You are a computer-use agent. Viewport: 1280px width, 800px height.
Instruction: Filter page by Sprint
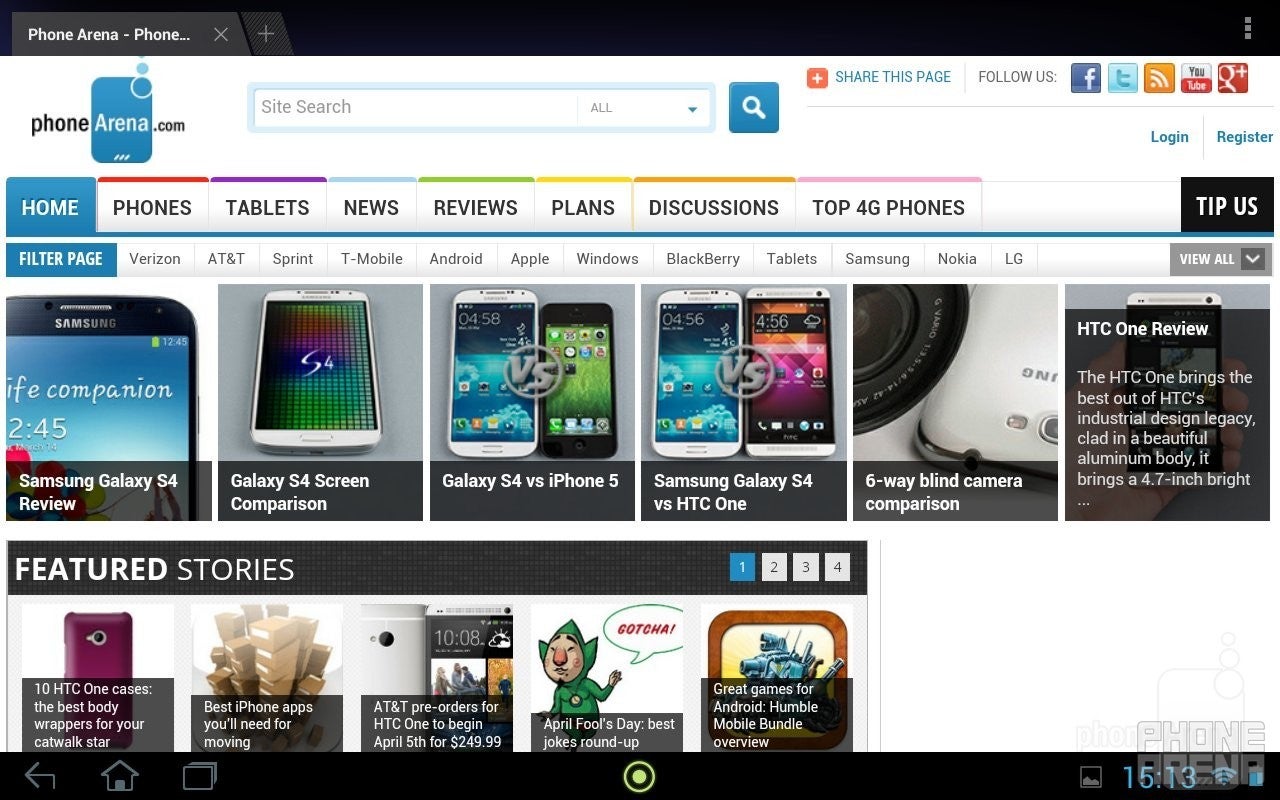(293, 259)
